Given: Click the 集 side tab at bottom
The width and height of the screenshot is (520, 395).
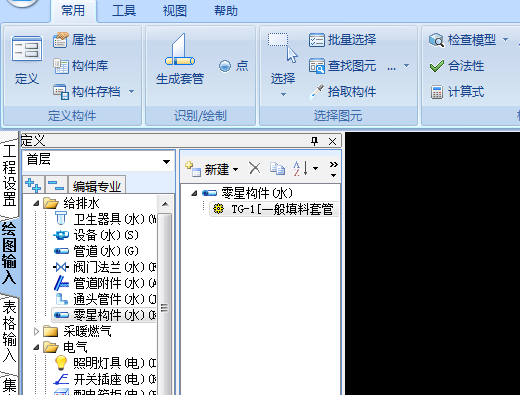Looking at the screenshot, I should tap(9, 385).
